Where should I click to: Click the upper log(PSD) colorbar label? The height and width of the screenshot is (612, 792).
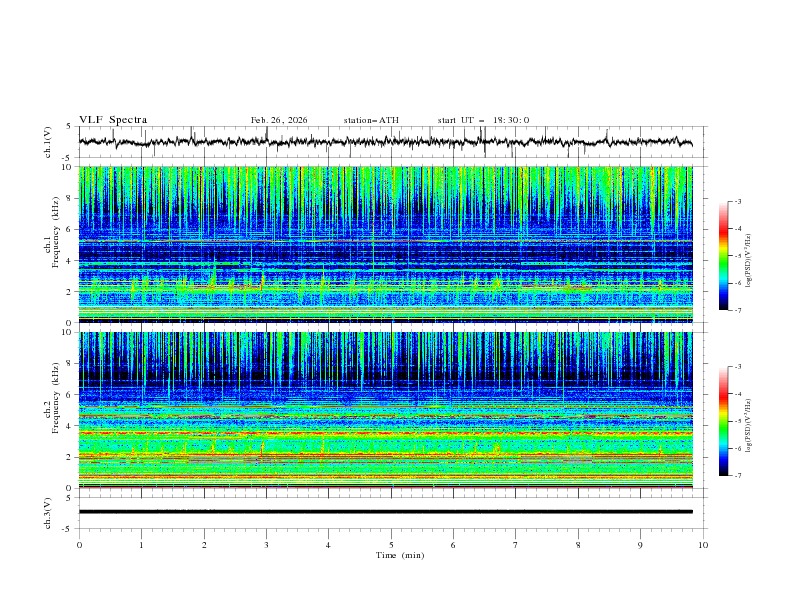pos(749,261)
